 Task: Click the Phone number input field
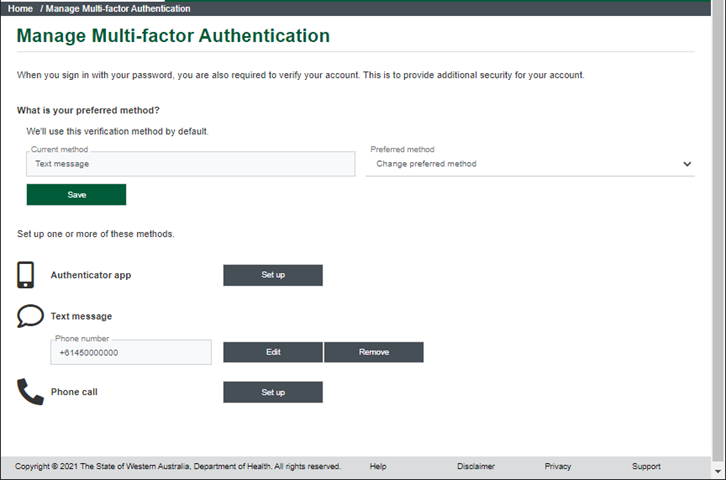[131, 352]
